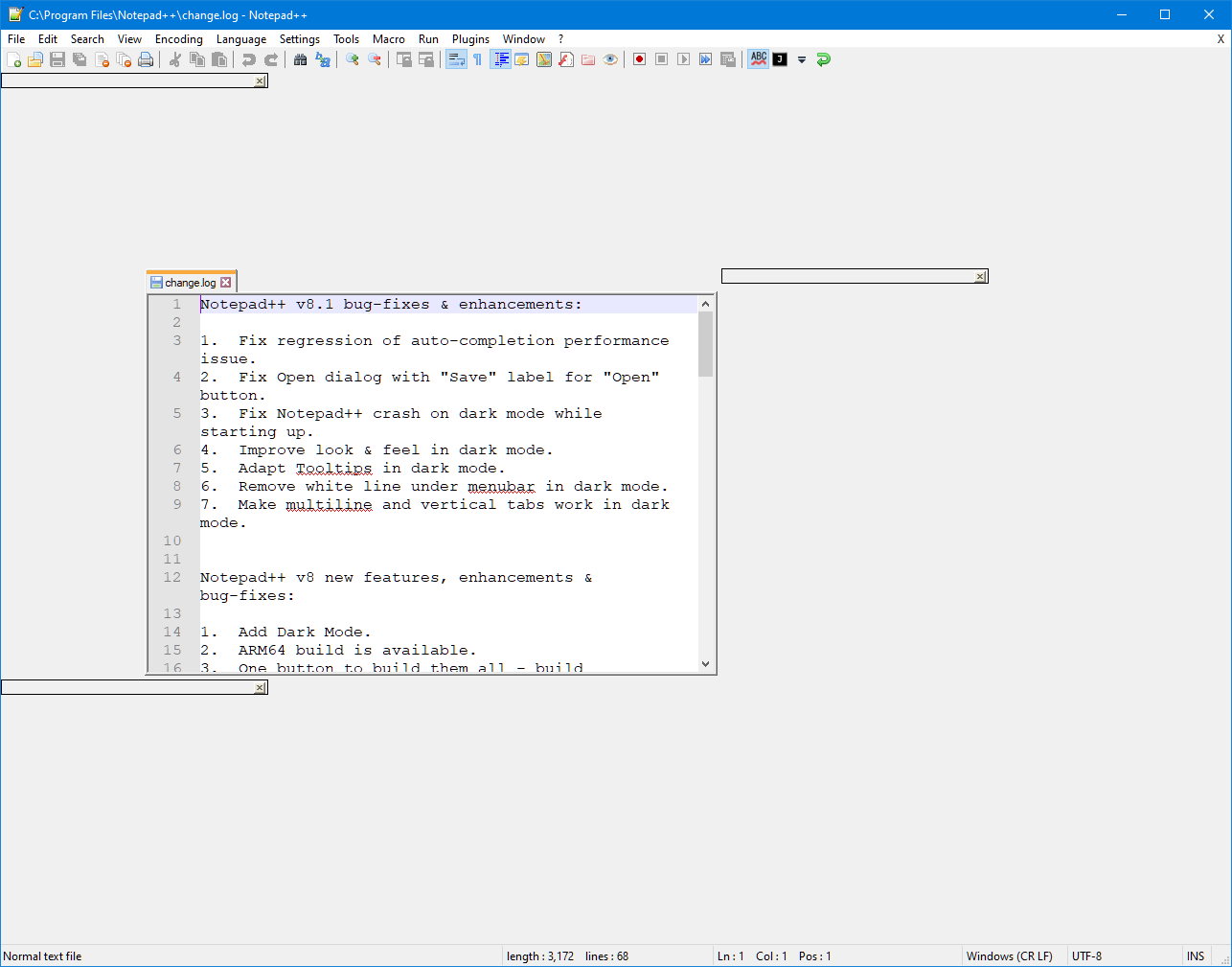1232x967 pixels.
Task: Open the Replace dialog icon
Action: 323,59
